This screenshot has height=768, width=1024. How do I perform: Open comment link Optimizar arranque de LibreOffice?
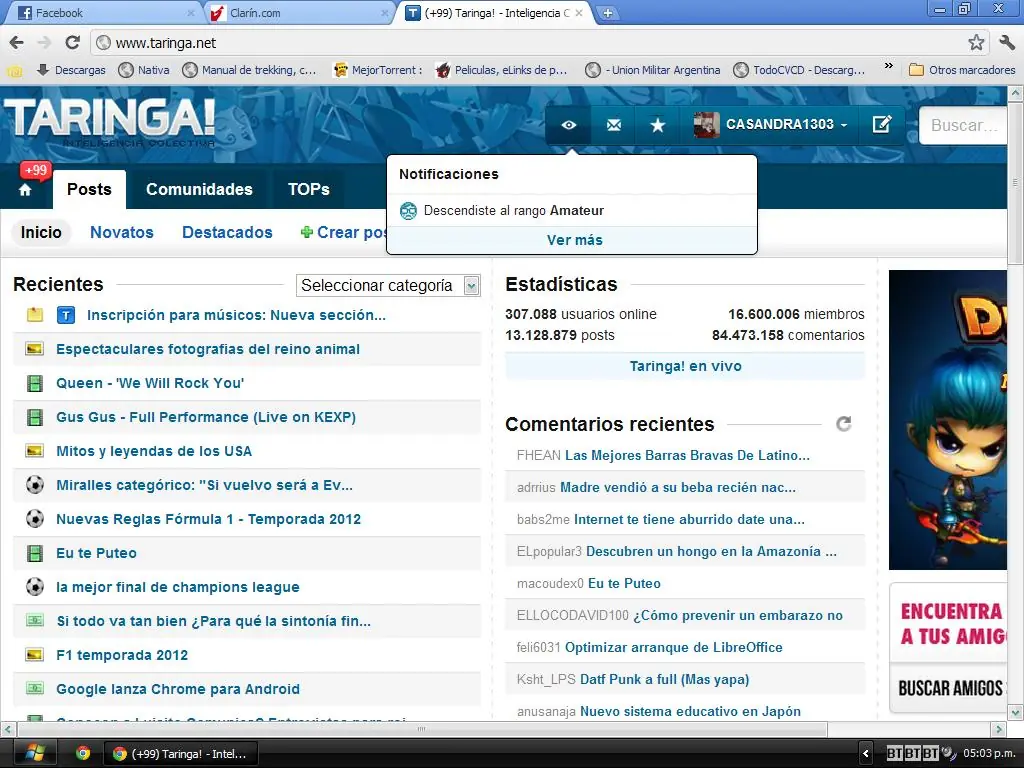point(673,647)
